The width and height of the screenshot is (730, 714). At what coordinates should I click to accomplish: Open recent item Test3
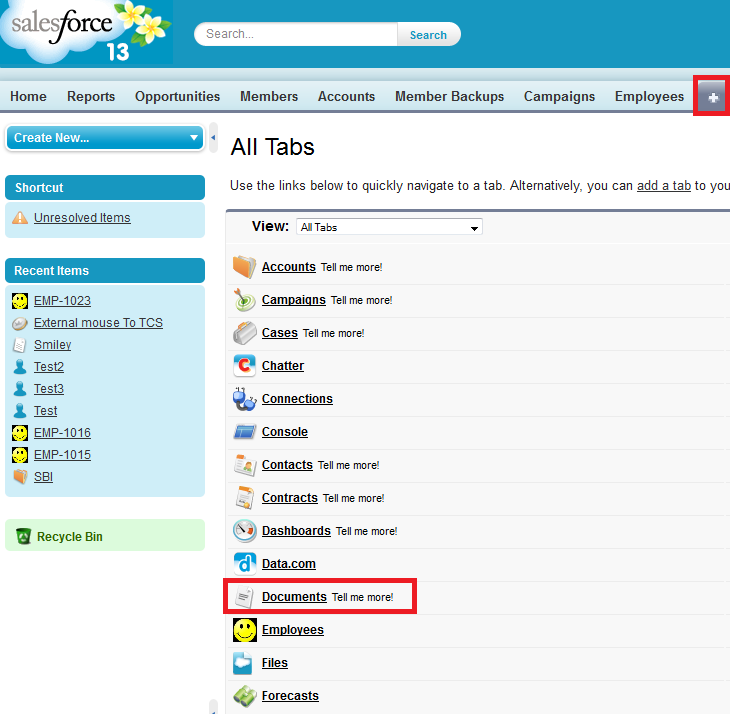pyautogui.click(x=49, y=389)
